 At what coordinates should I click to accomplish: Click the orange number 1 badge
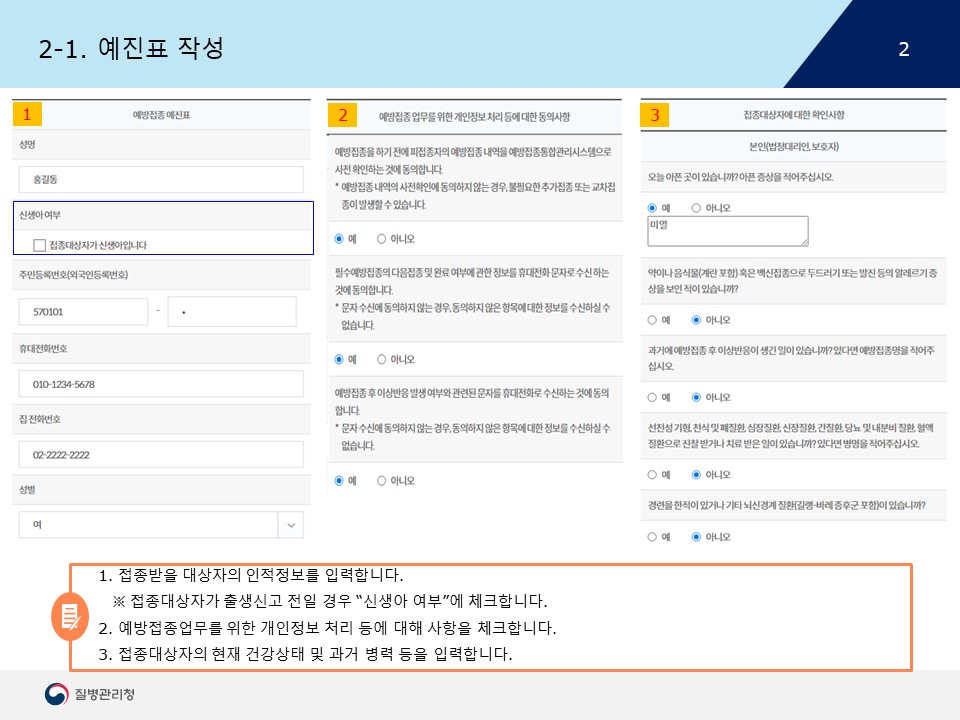(27, 114)
